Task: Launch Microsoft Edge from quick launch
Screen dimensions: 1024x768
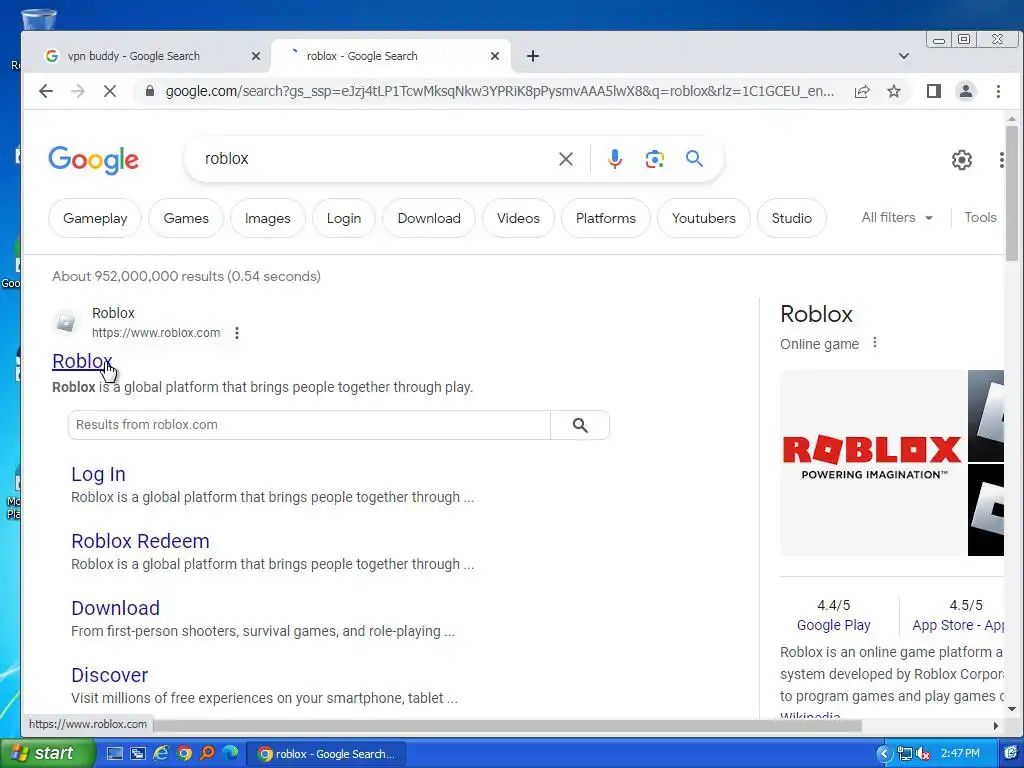Action: [231, 754]
